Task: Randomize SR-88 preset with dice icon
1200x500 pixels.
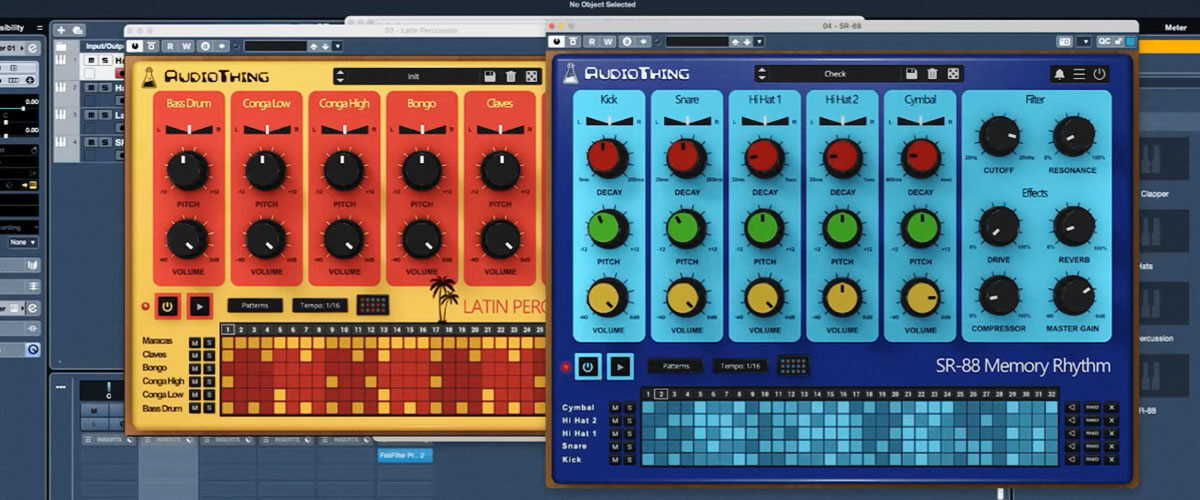Action: 954,73
